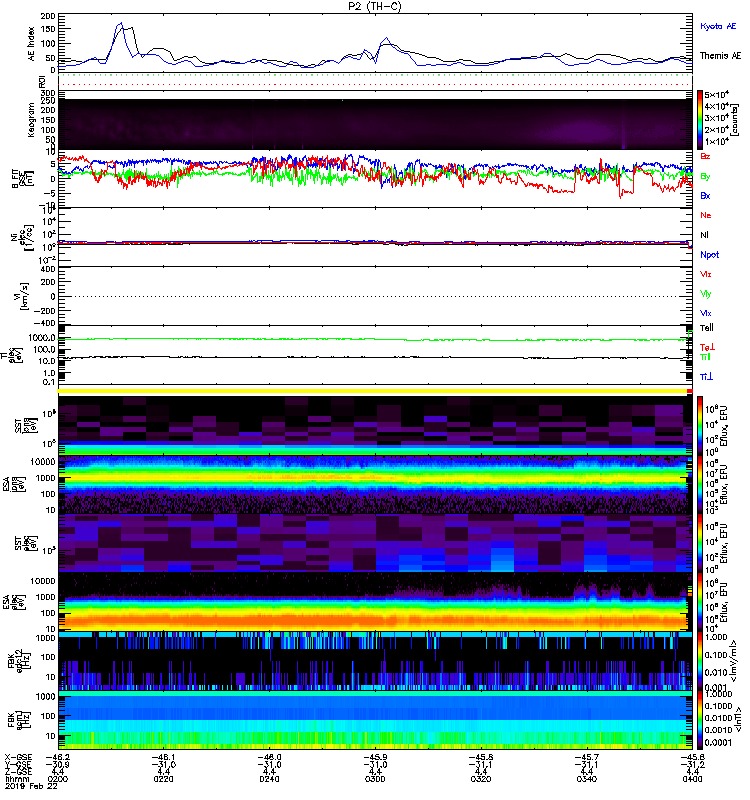Click the "0320" time axis label
The image size is (750, 800).
[x=481, y=779]
